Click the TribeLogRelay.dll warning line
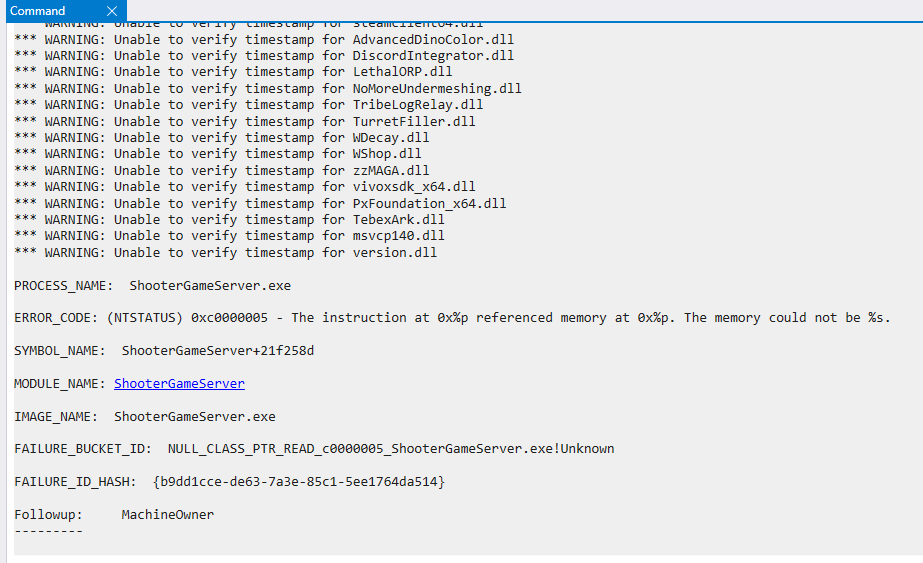Screen dimensions: 923x563 (x=249, y=105)
